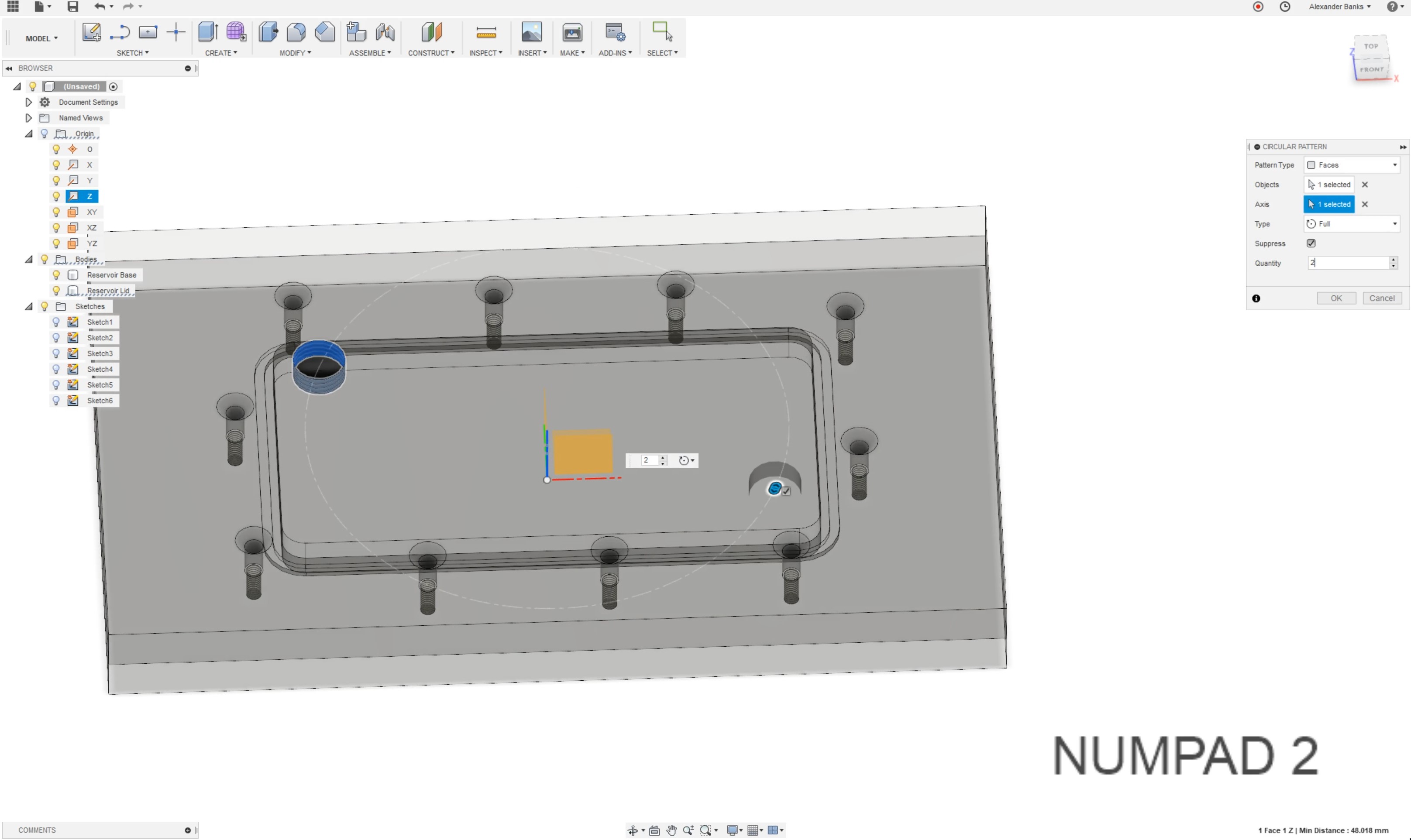The width and height of the screenshot is (1411, 840).
Task: Click the Measure tool under Inspect
Action: 486,33
